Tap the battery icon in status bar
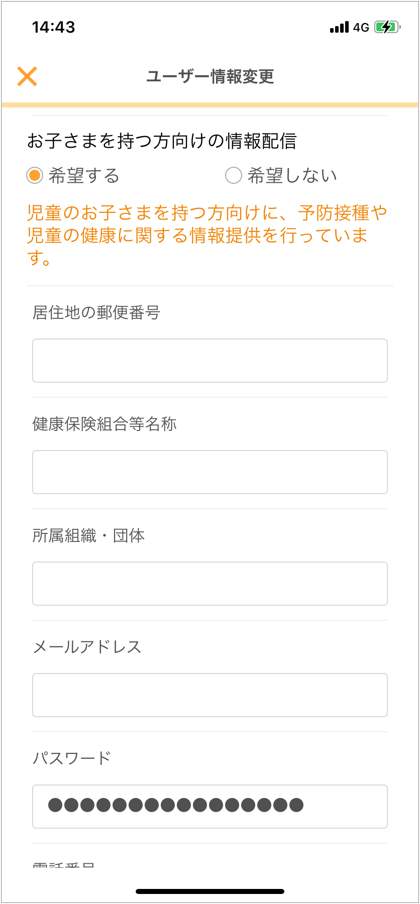Image resolution: width=420 pixels, height=904 pixels. 387,27
